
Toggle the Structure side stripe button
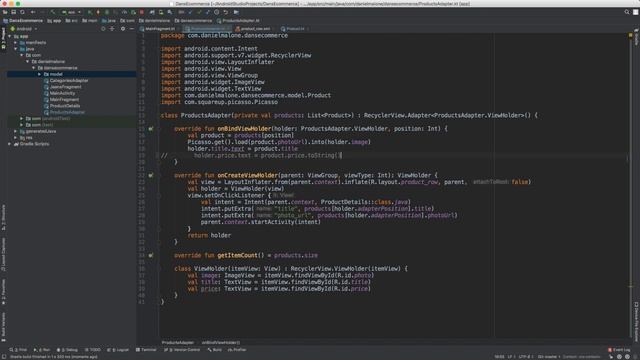[x=4, y=217]
